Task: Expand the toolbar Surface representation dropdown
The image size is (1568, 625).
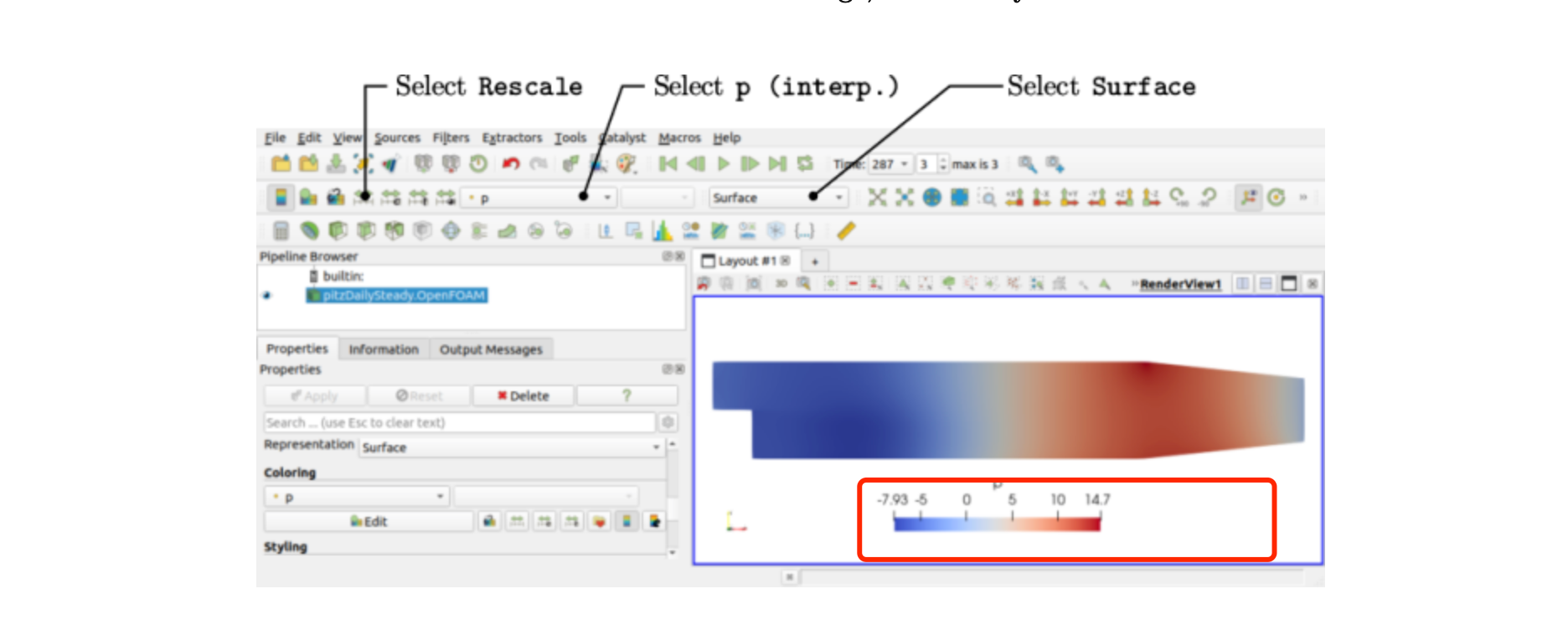Action: coord(778,198)
